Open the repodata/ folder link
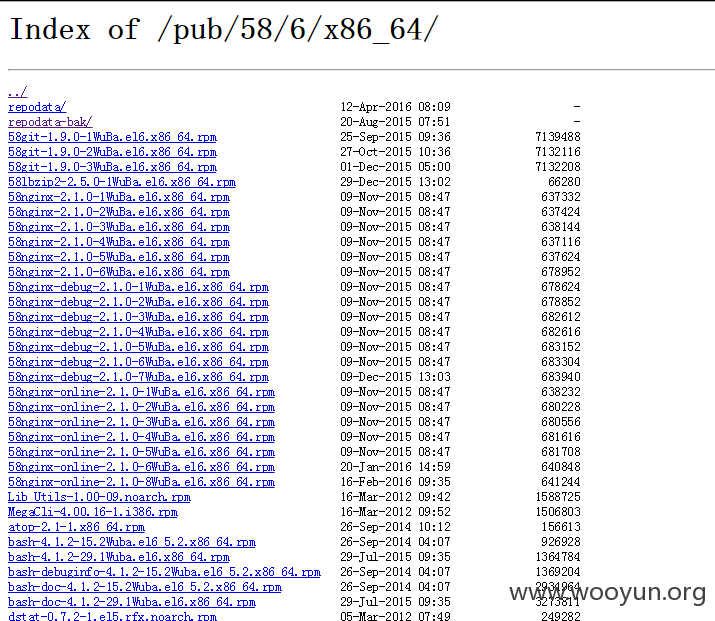 [x=37, y=107]
